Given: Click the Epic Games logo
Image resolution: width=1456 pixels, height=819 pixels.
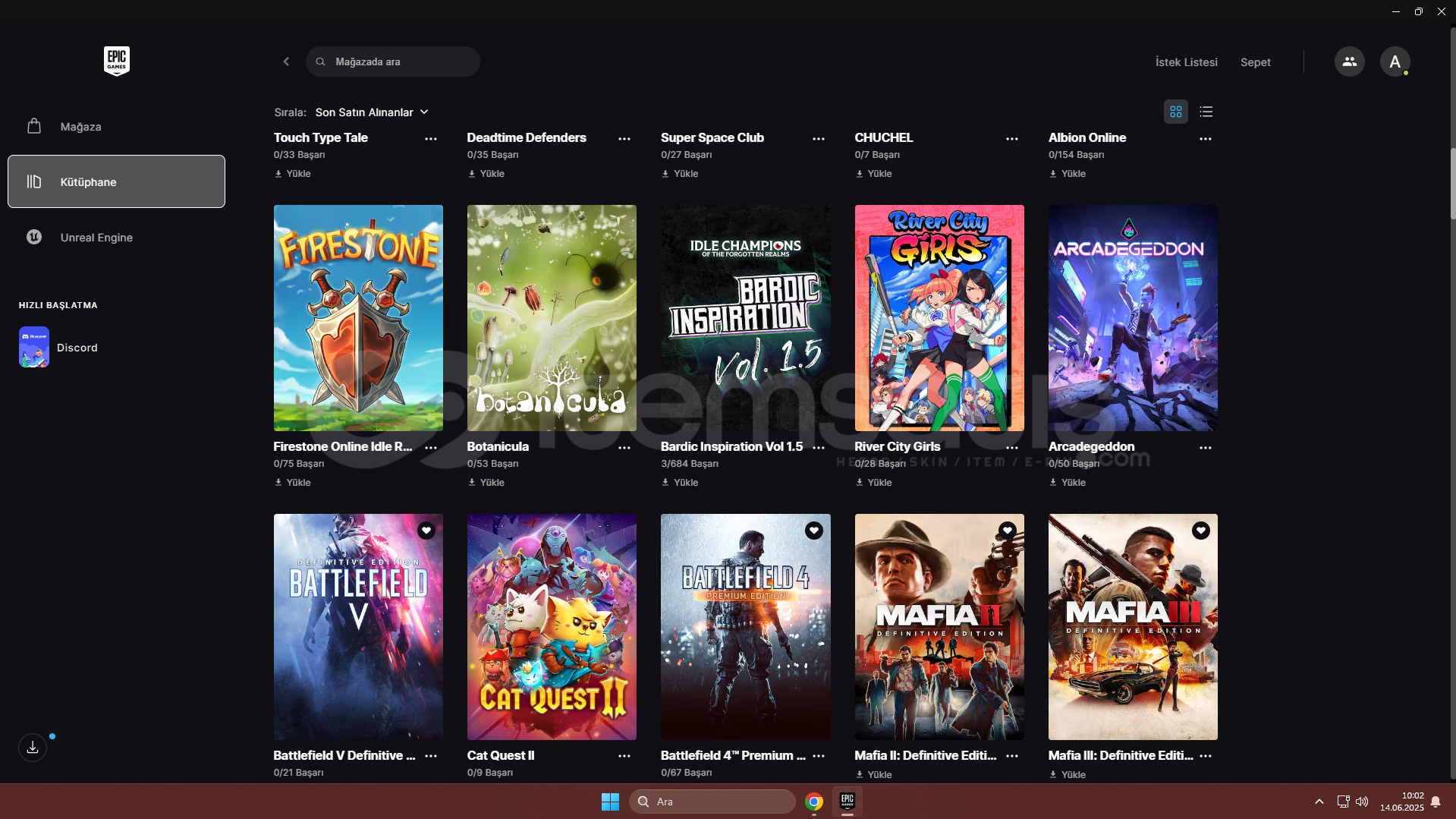Looking at the screenshot, I should point(116,61).
